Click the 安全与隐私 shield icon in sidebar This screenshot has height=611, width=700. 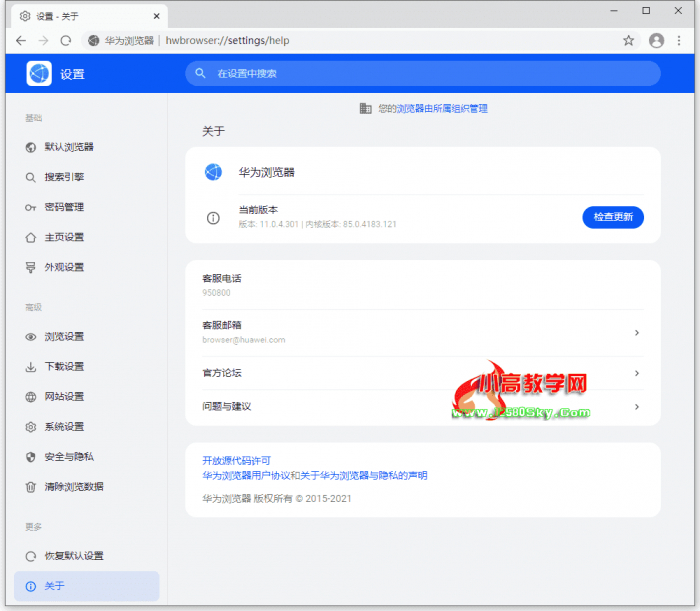pyautogui.click(x=30, y=457)
